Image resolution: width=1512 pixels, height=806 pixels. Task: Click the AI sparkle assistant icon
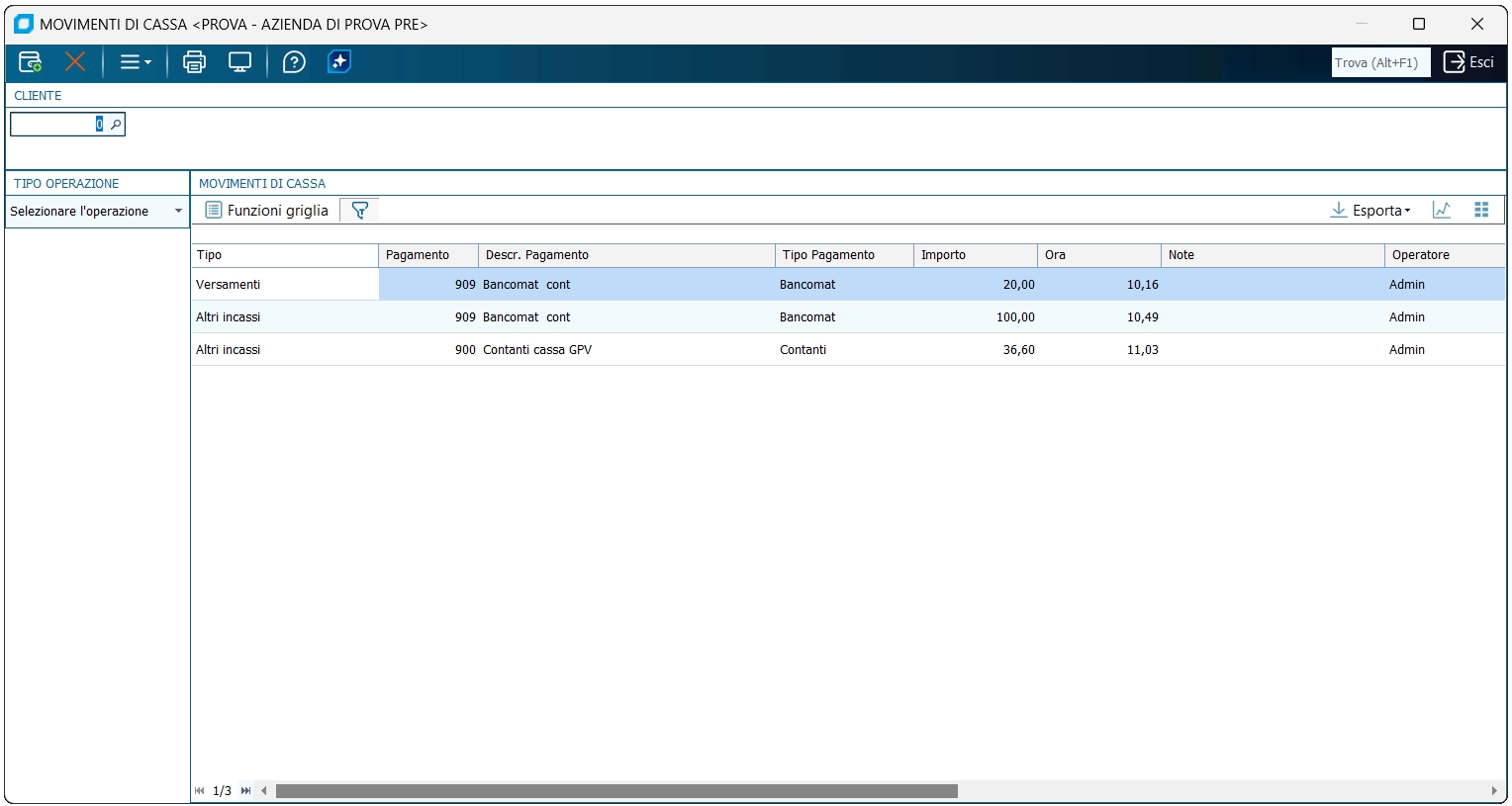pos(339,62)
